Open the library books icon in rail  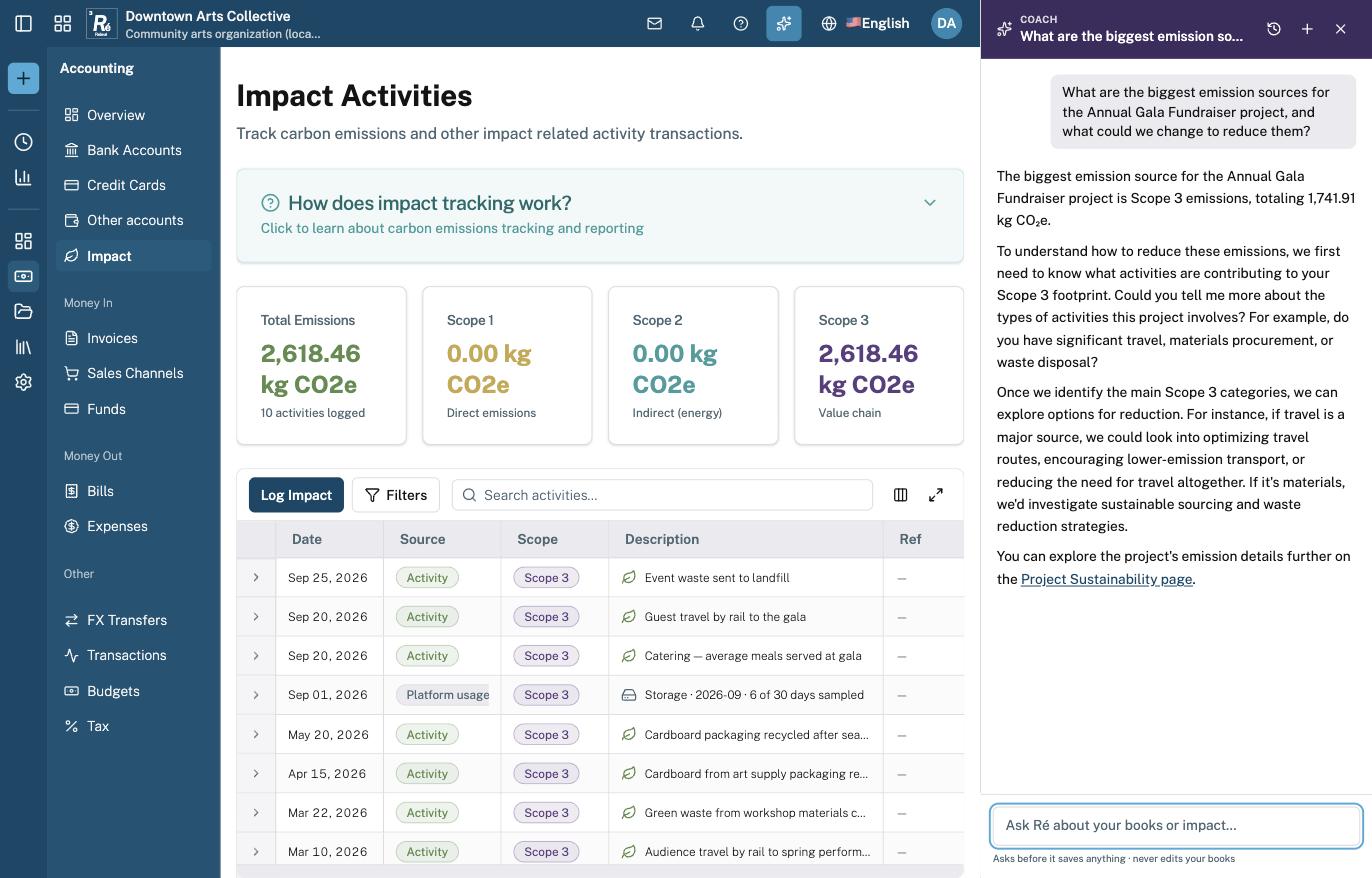click(x=23, y=347)
